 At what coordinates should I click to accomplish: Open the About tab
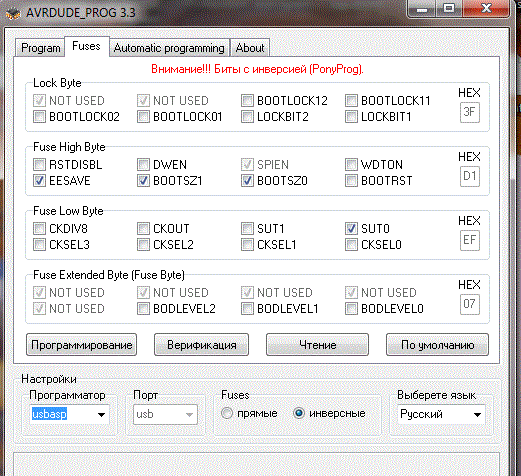pos(250,48)
